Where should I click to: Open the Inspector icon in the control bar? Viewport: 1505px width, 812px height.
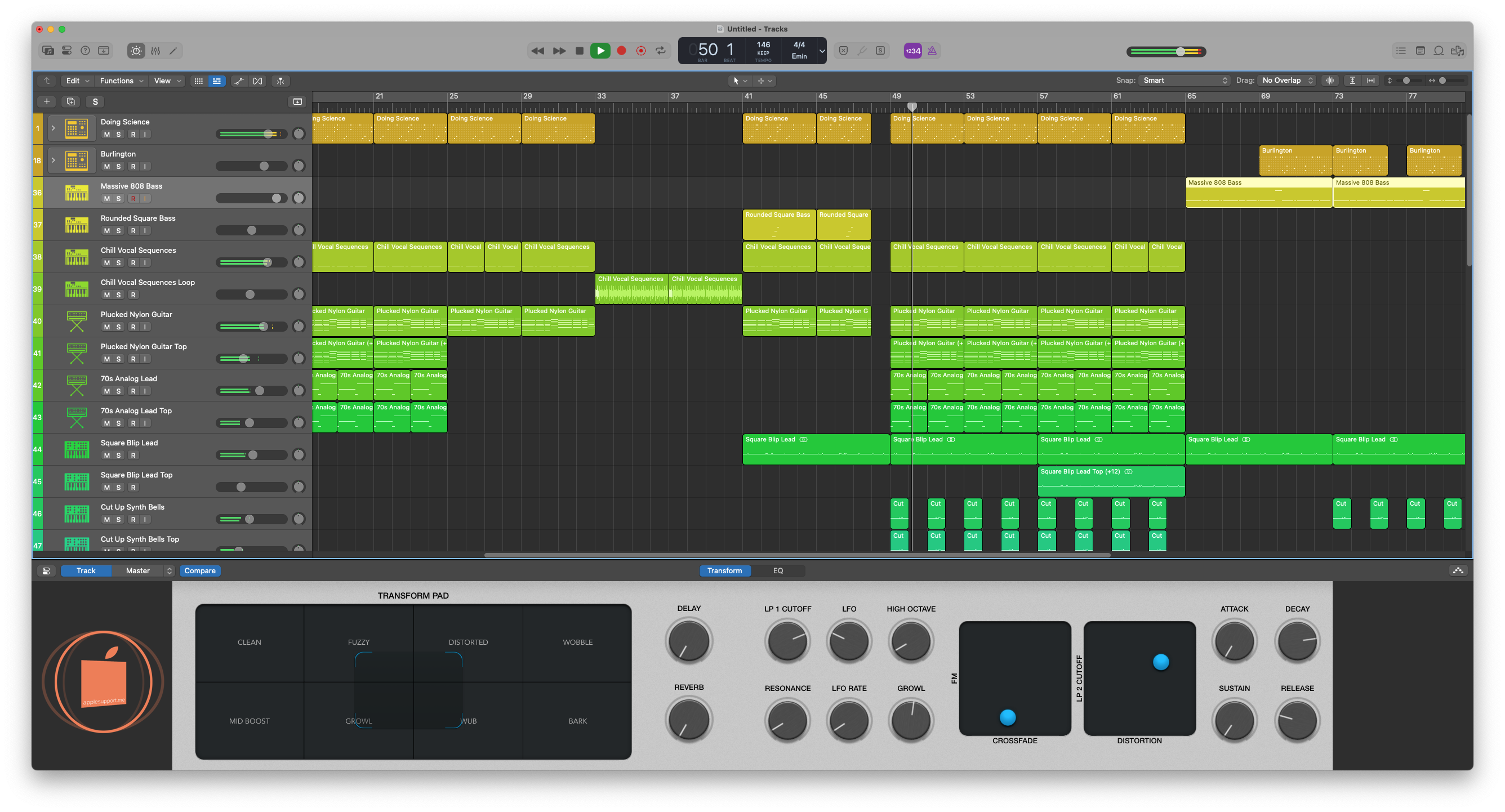coord(66,51)
